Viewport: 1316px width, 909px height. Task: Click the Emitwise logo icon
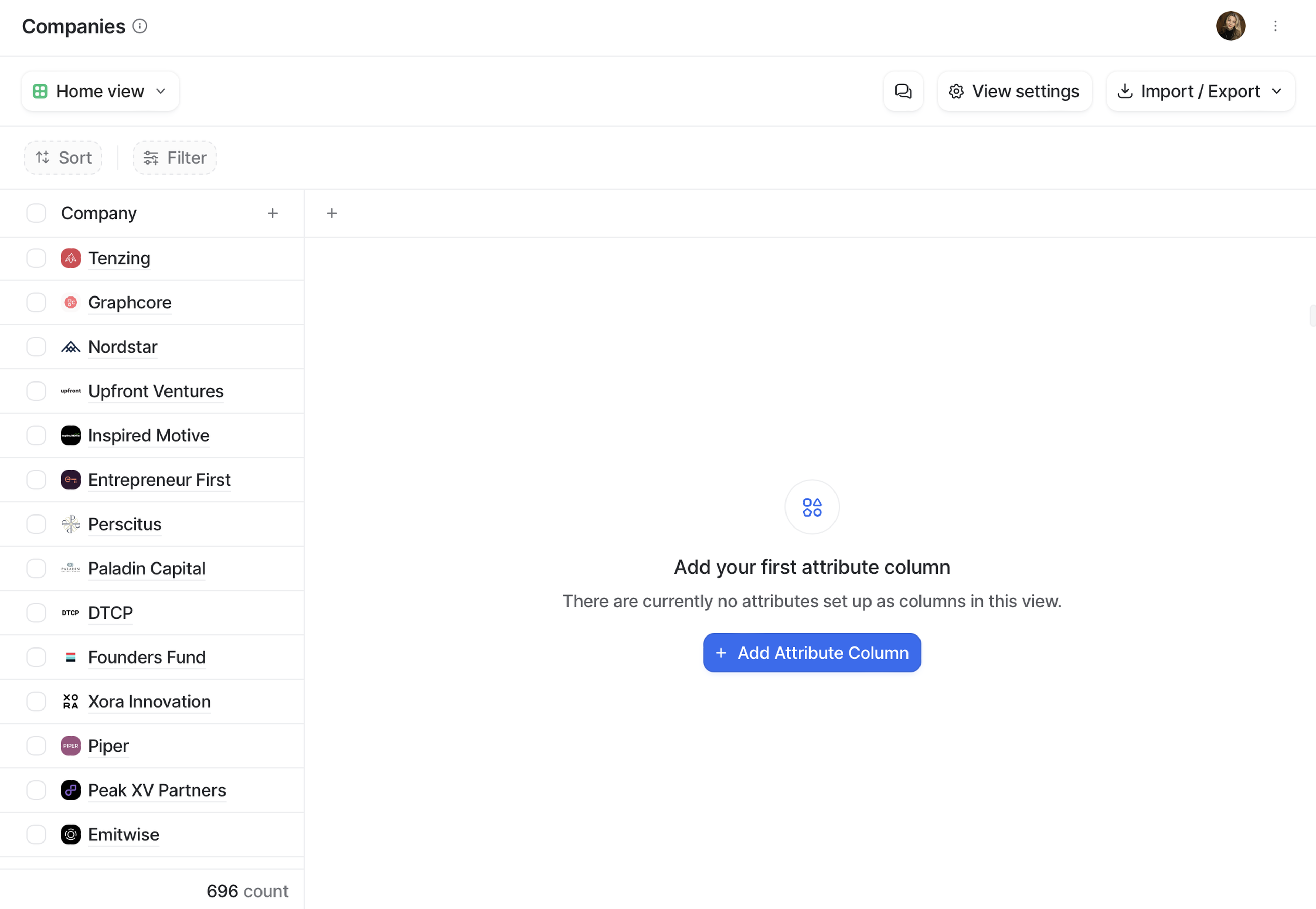tap(71, 834)
